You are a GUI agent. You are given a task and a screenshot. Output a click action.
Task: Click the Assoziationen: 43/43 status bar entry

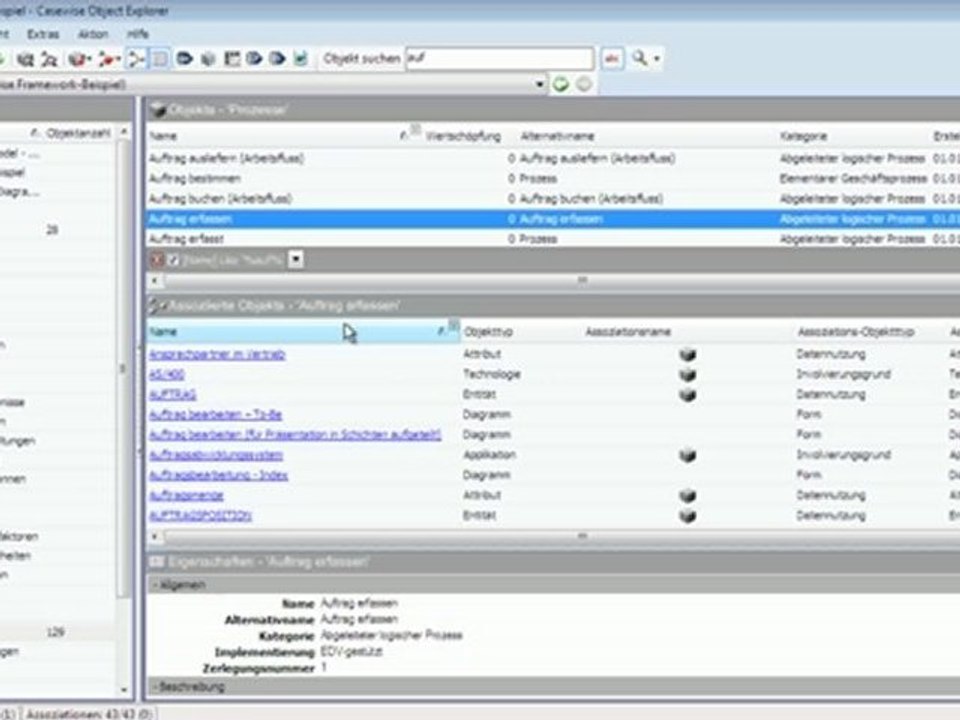point(88,714)
